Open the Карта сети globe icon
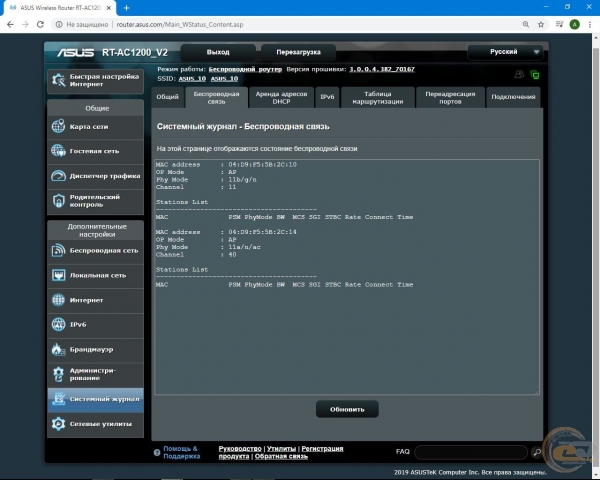The width and height of the screenshot is (600, 480). pyautogui.click(x=58, y=126)
